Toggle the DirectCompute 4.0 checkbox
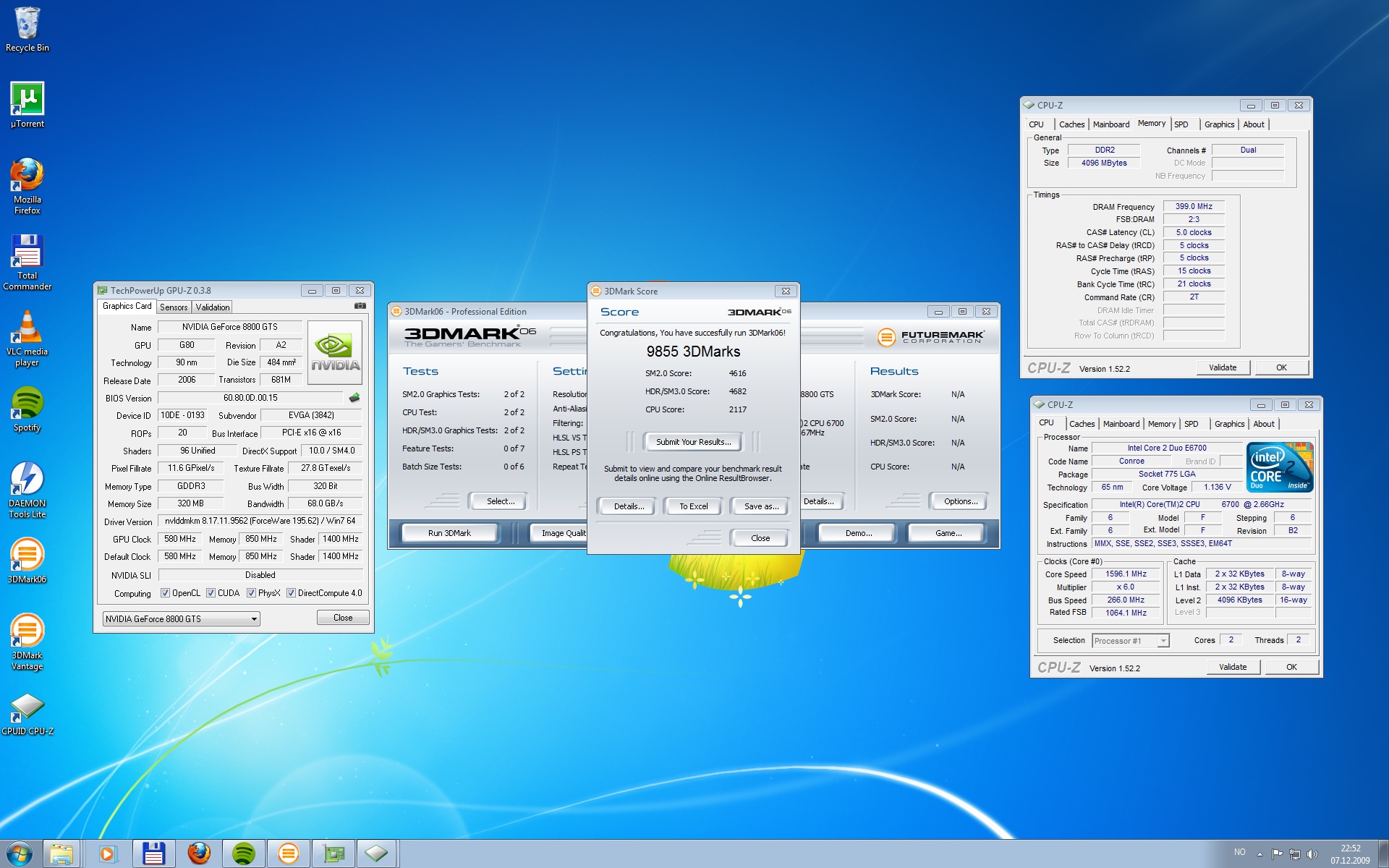 pyautogui.click(x=291, y=593)
